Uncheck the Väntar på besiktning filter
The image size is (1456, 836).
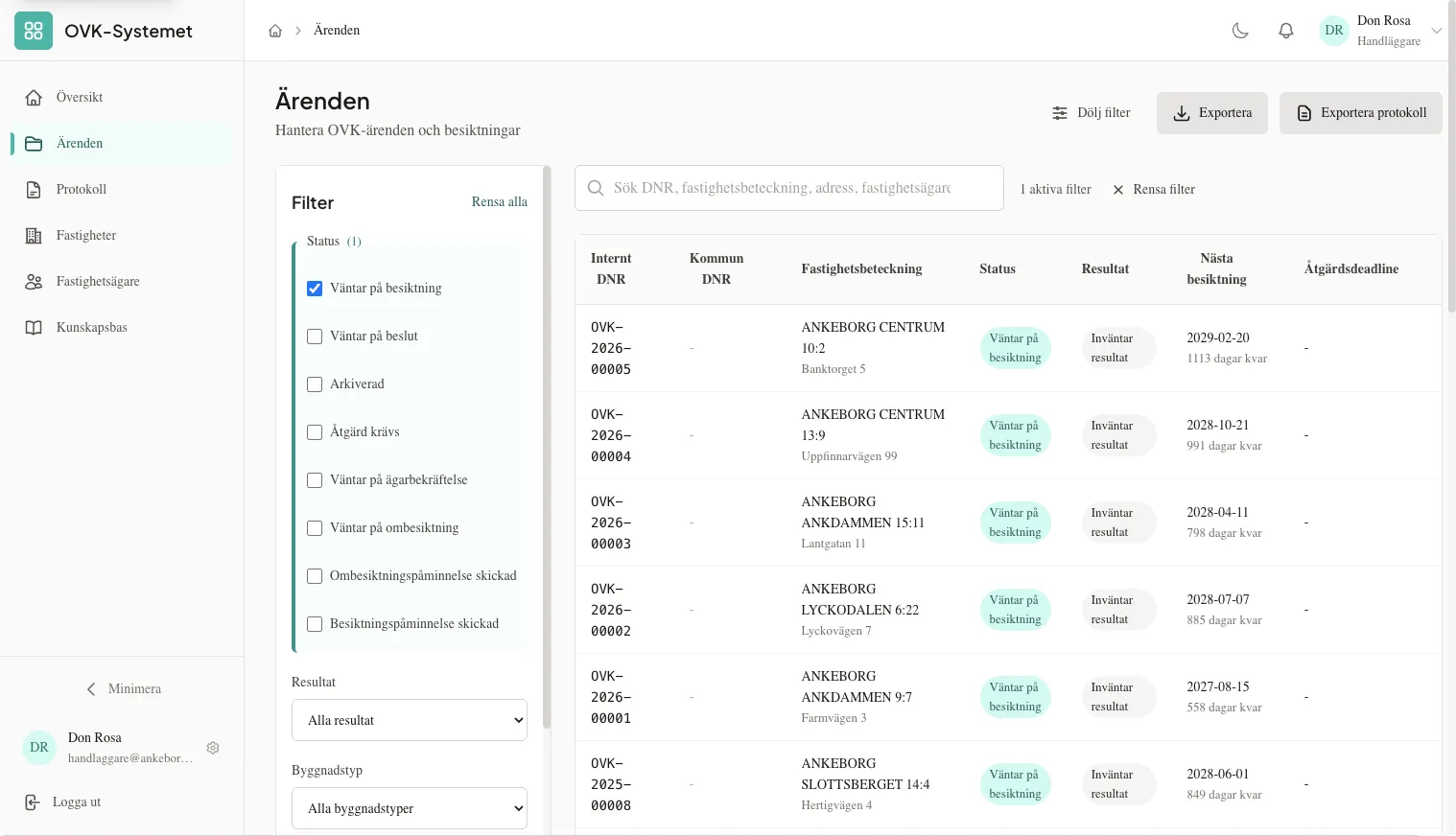click(x=315, y=289)
